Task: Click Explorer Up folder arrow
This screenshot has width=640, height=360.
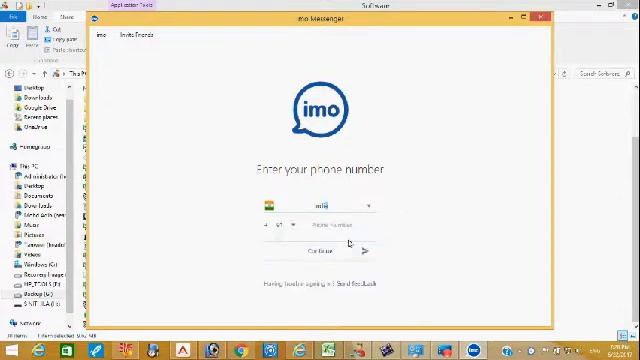Action: tap(44, 74)
